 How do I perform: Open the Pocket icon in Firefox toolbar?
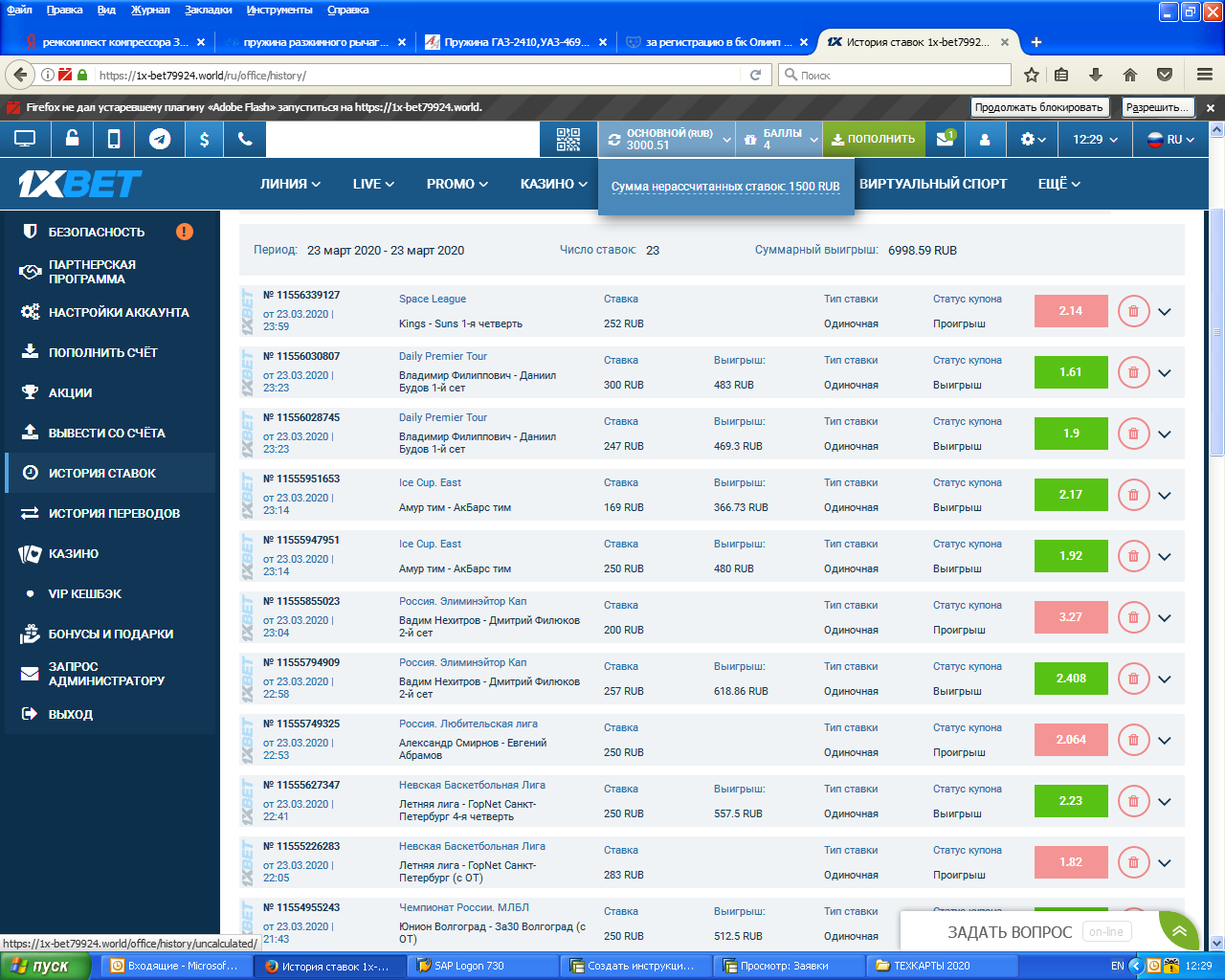coord(1165,75)
